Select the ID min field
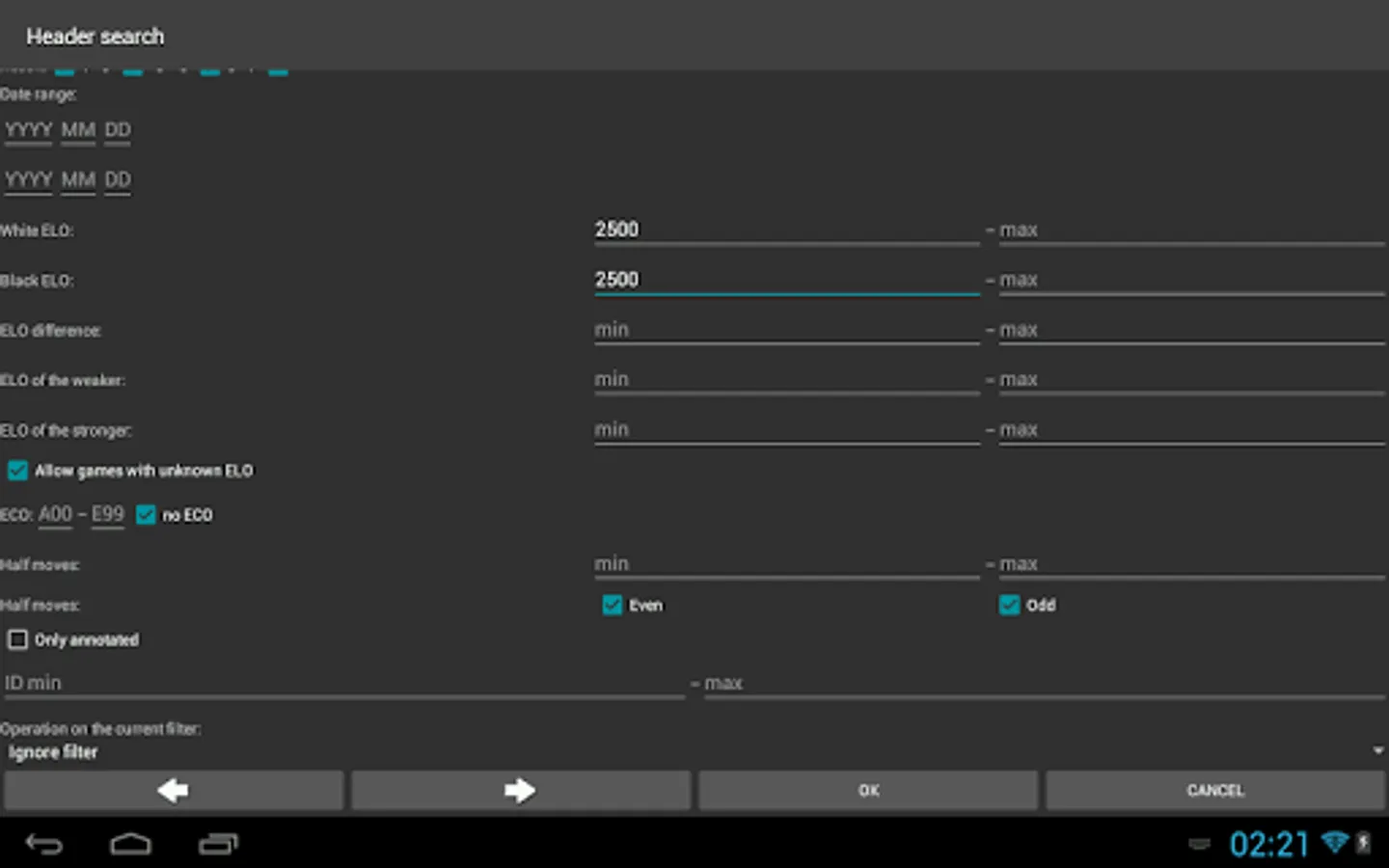Screen dimensions: 1389x868 (344, 683)
